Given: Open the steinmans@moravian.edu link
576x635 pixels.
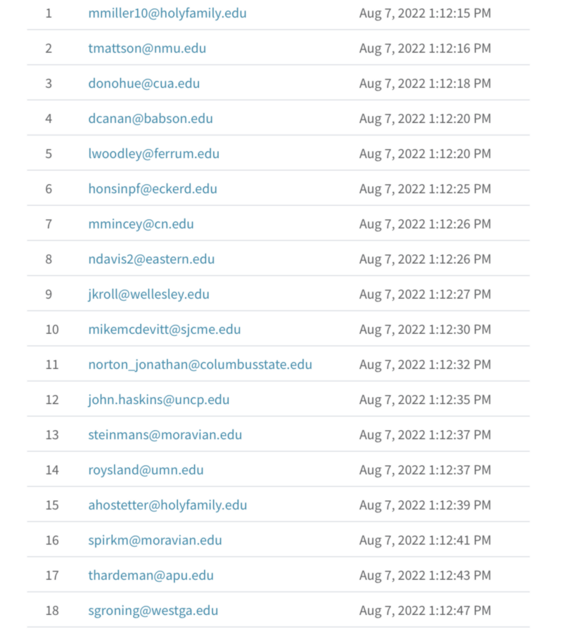Looking at the screenshot, I should pyautogui.click(x=165, y=435).
